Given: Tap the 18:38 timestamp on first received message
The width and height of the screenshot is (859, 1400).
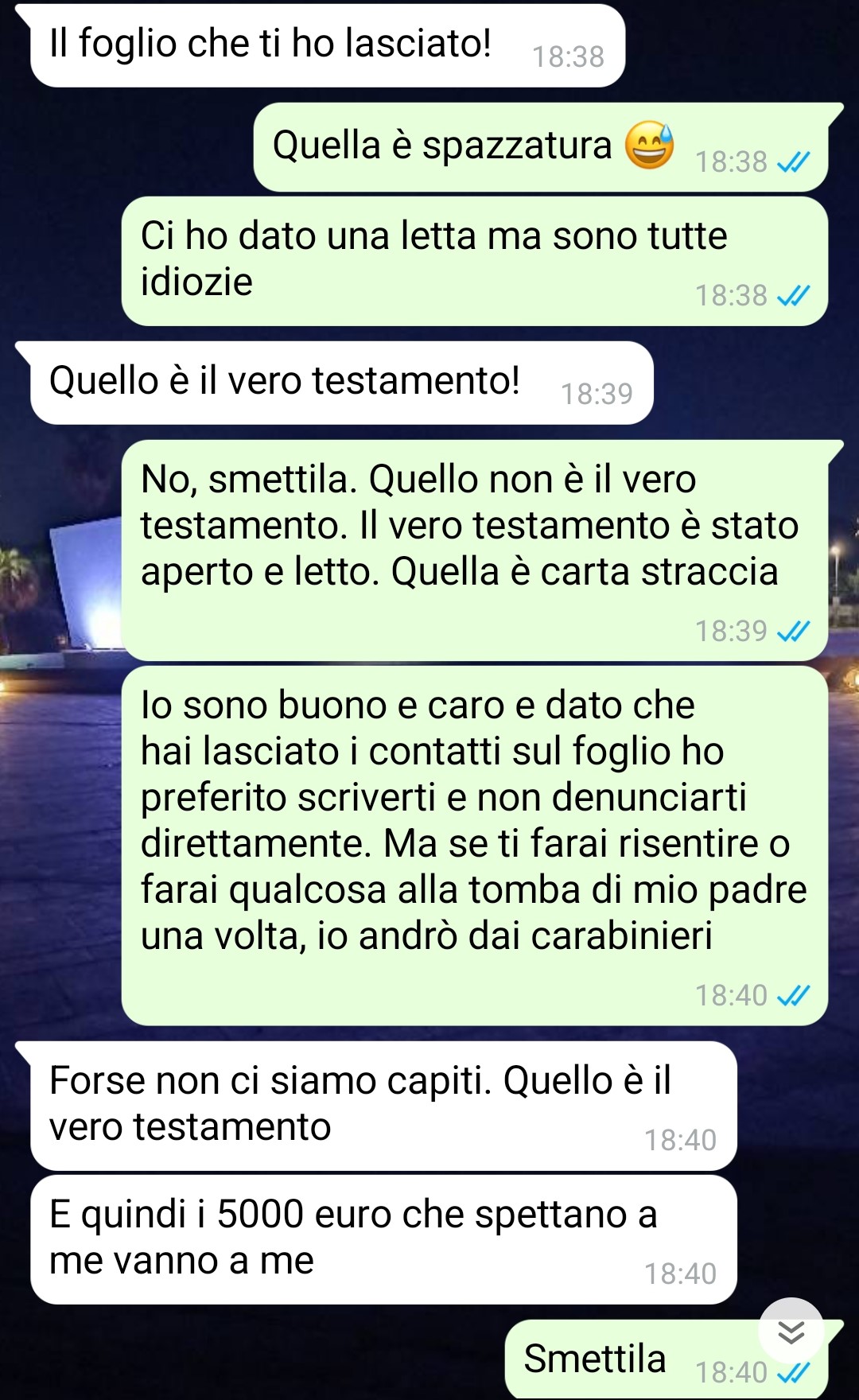Looking at the screenshot, I should pos(568,57).
